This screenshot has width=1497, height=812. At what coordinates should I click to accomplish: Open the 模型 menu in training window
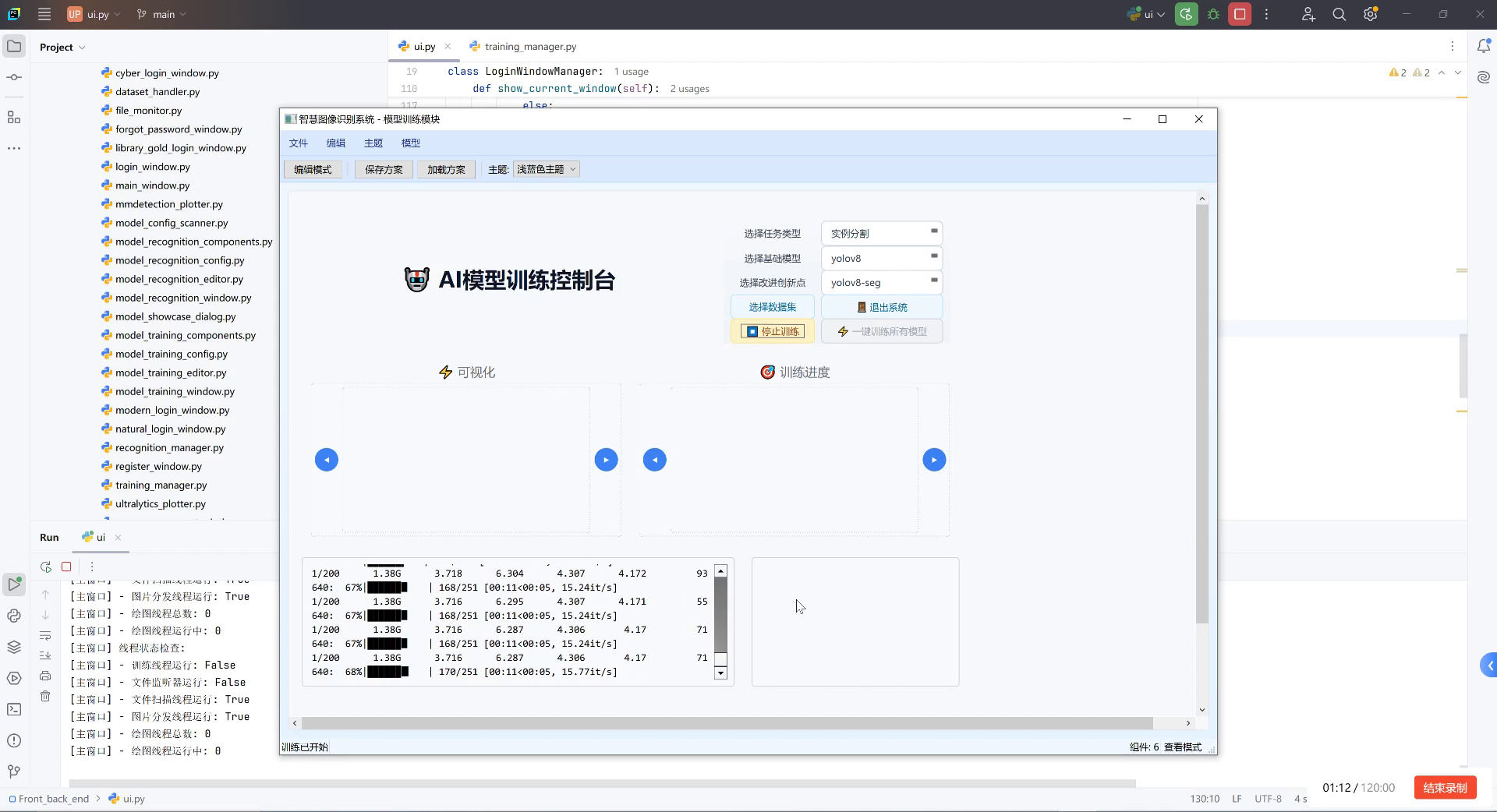coord(411,143)
